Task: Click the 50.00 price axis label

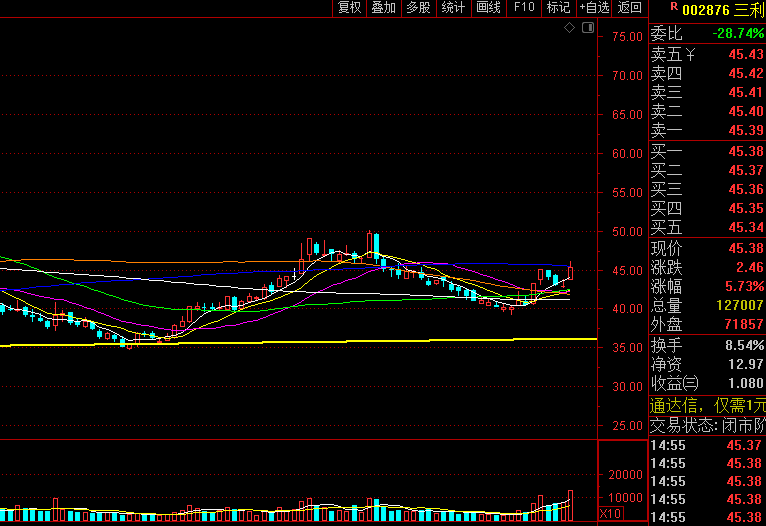Action: 627,232
